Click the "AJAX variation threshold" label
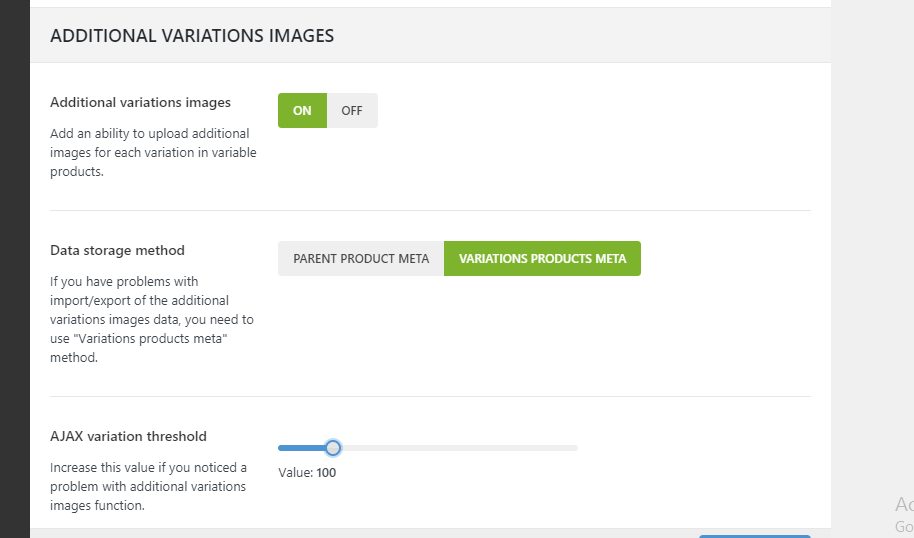Image resolution: width=914 pixels, height=538 pixels. 128,436
